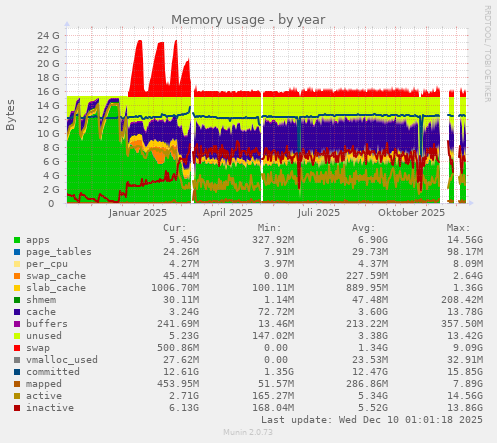Viewport: 497px width, 443px height.
Task: Click the 'unused' legend label
Action: pos(44,336)
